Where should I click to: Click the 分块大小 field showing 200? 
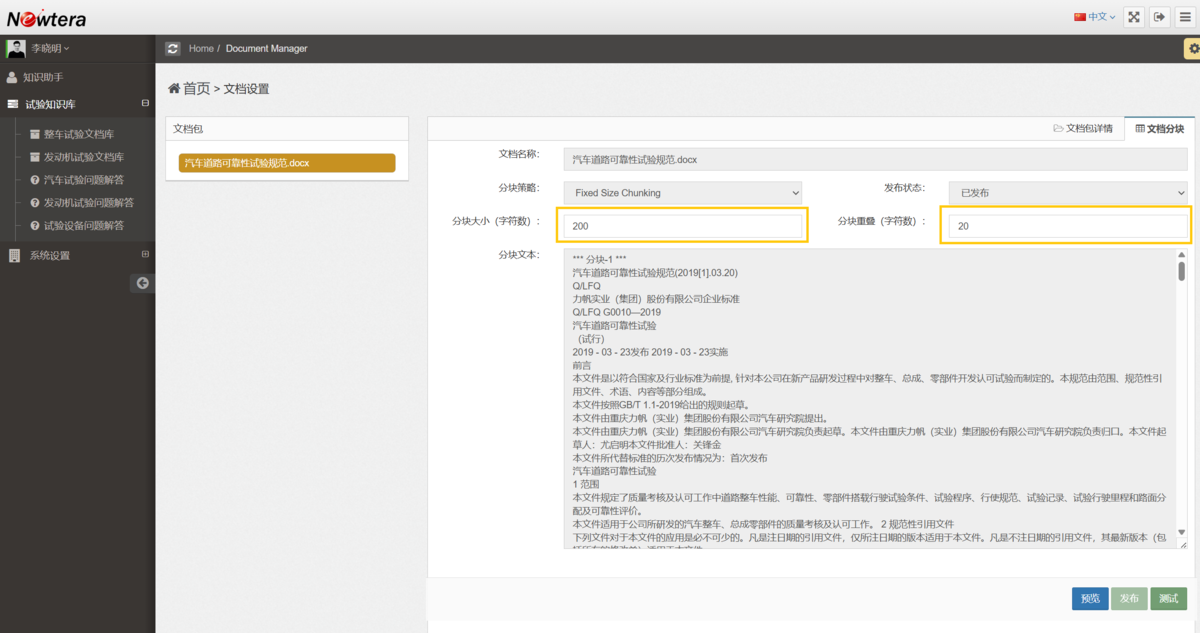[683, 226]
